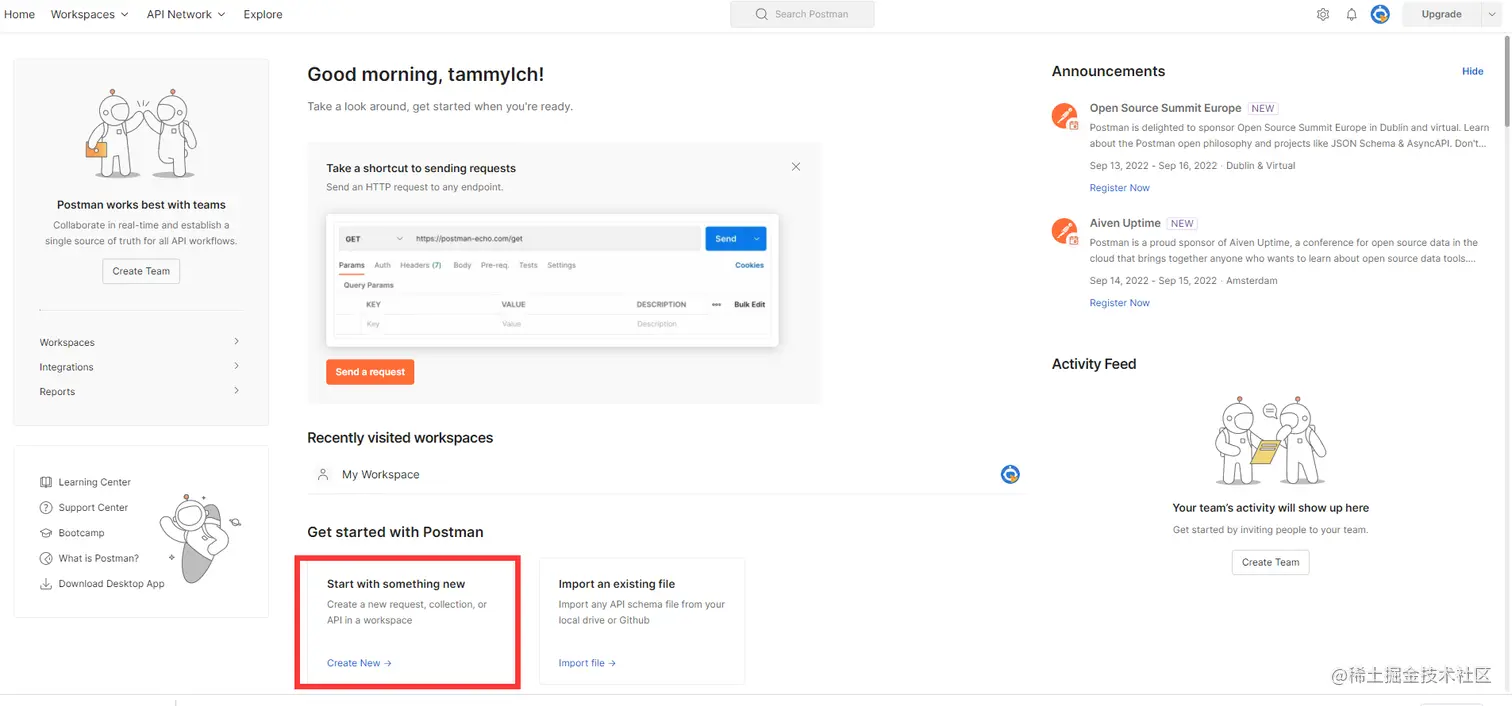Click Register Now for Open Source Summit
Image resolution: width=1512 pixels, height=706 pixels.
1120,188
